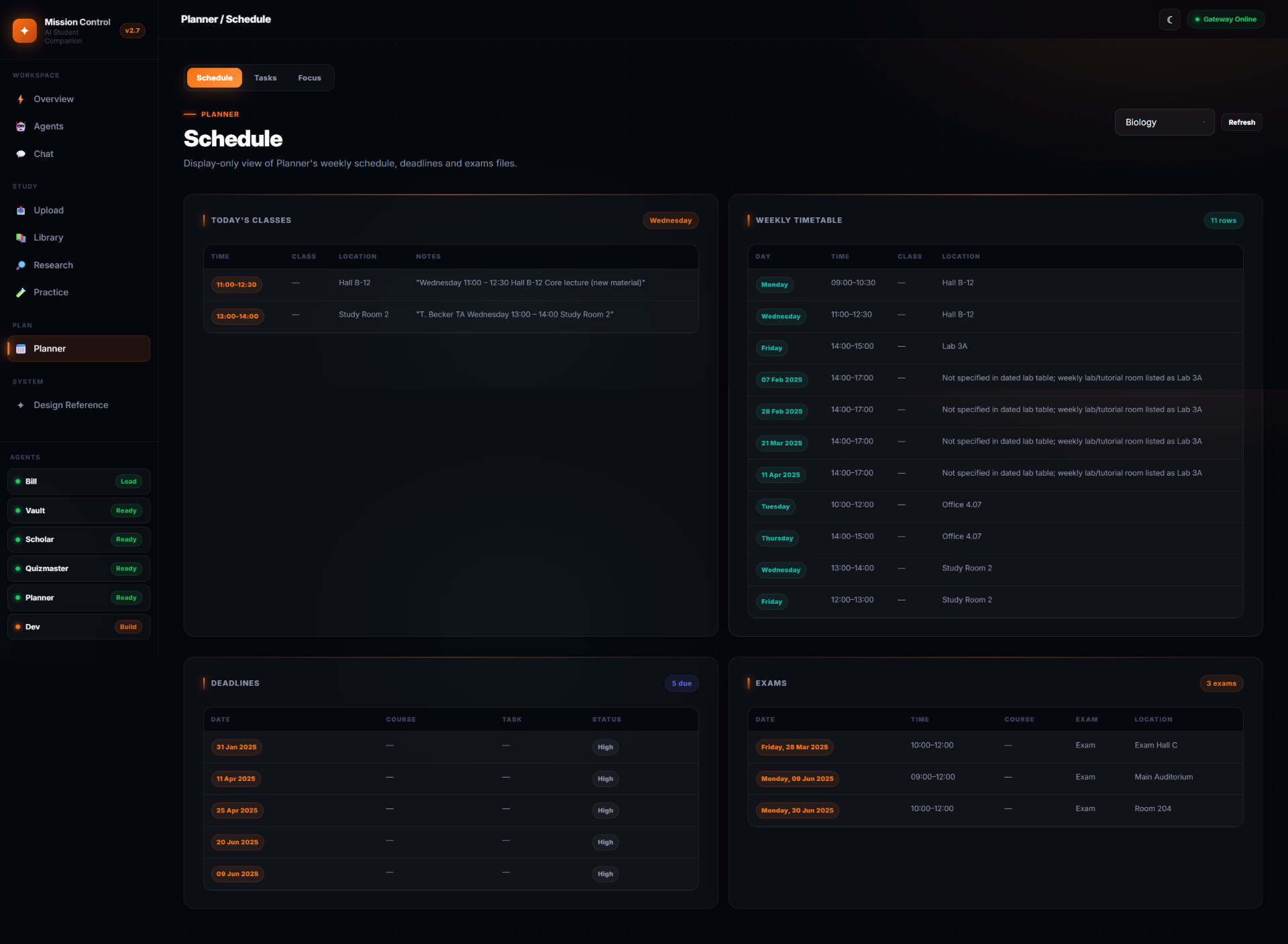Click the 3 exams badge

coord(1222,684)
